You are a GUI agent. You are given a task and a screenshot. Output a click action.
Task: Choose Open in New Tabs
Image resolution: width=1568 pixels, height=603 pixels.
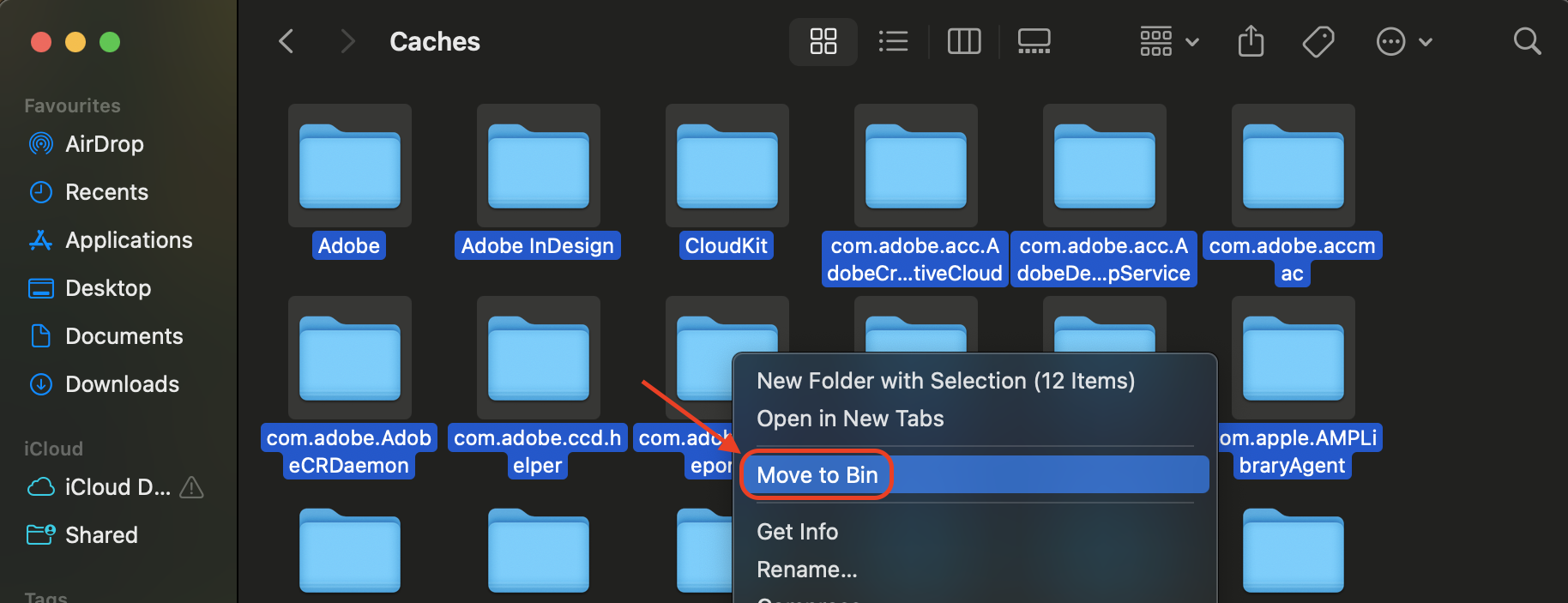(850, 419)
